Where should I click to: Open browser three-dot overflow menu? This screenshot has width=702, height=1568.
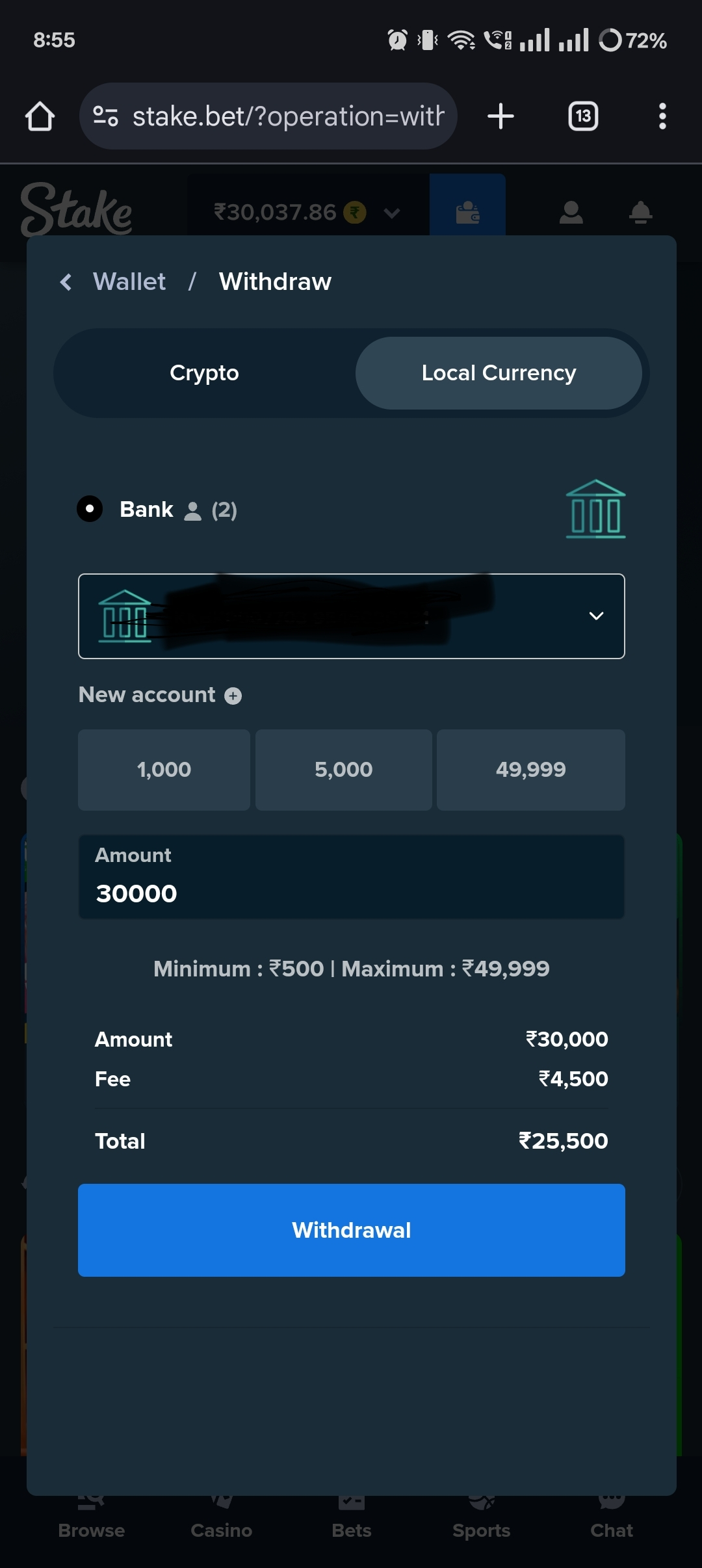(x=662, y=116)
